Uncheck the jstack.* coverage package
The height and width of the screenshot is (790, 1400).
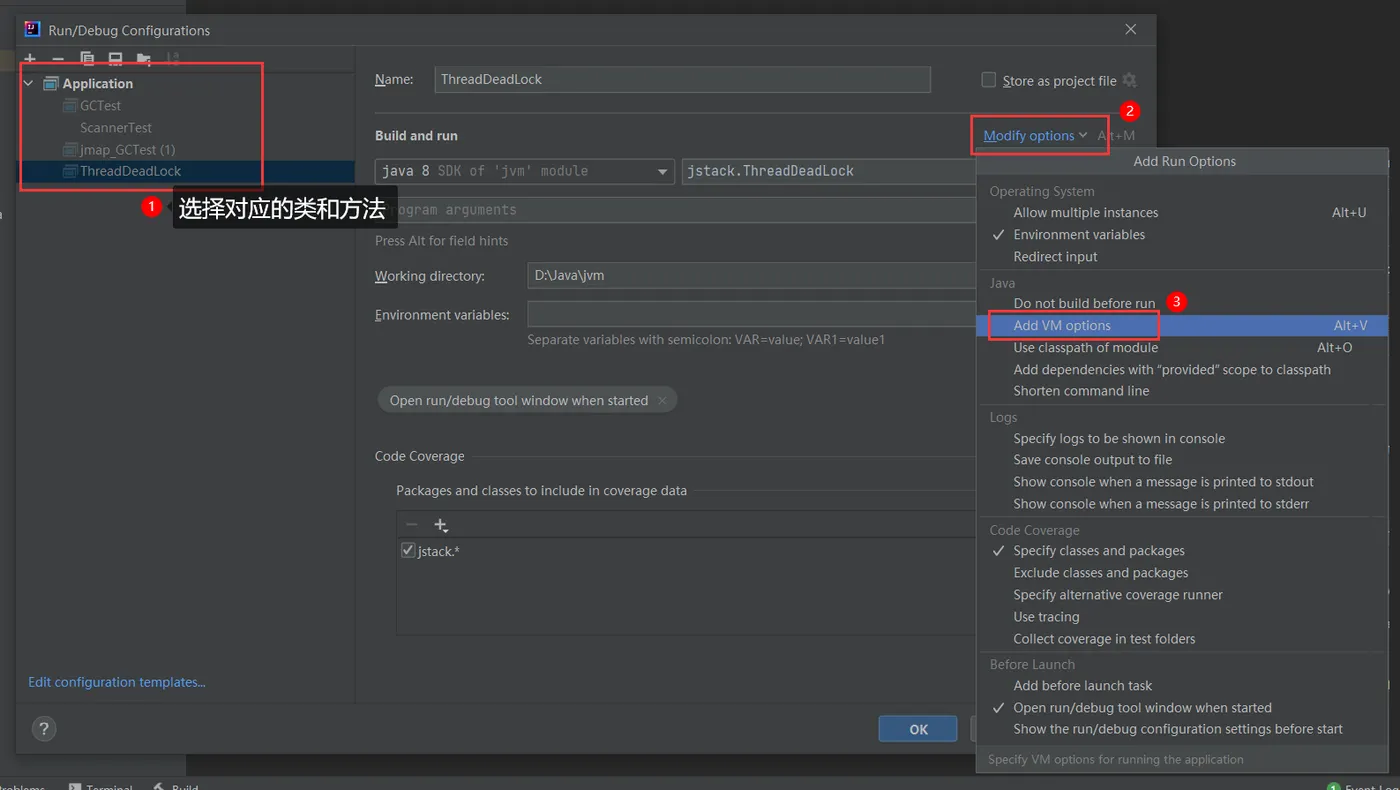[408, 551]
